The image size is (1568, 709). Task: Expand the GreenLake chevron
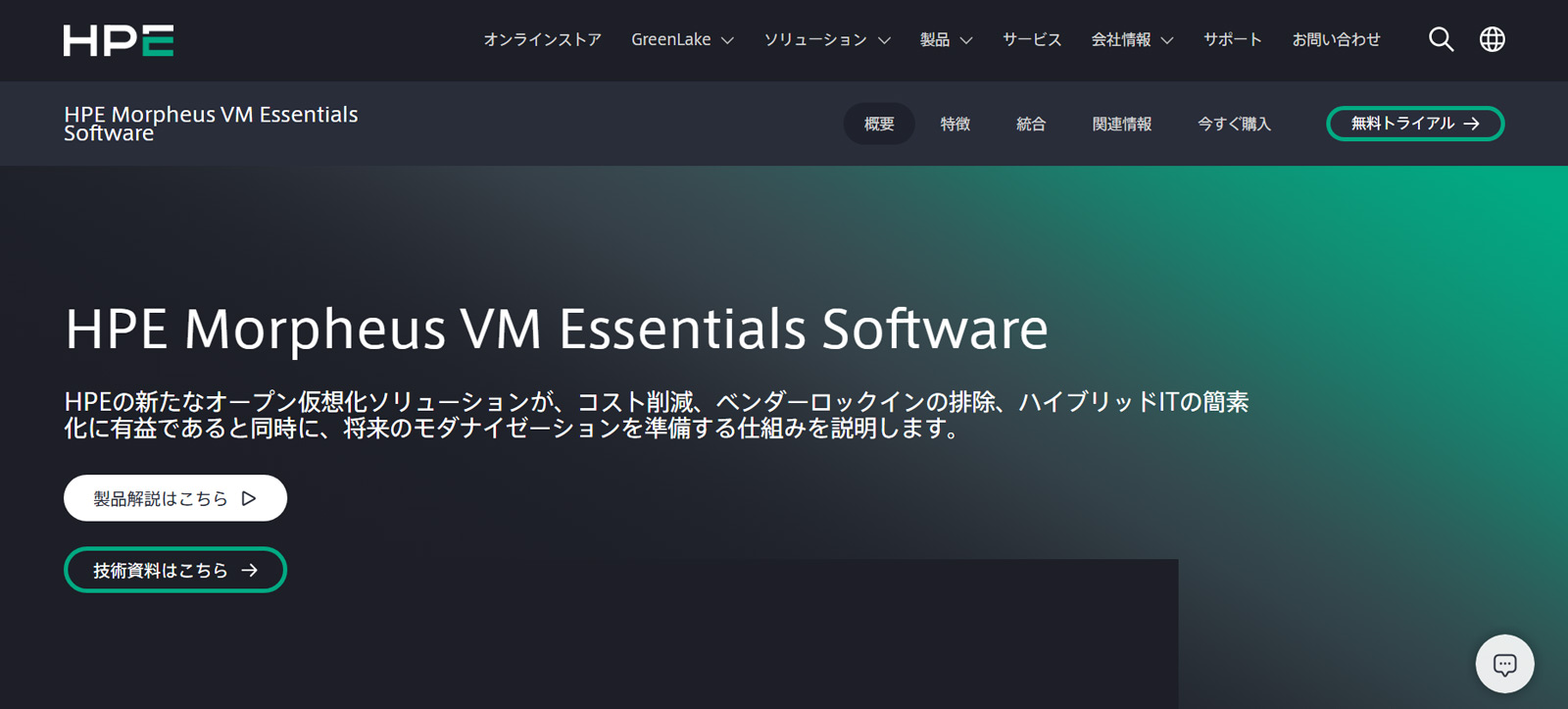click(727, 40)
